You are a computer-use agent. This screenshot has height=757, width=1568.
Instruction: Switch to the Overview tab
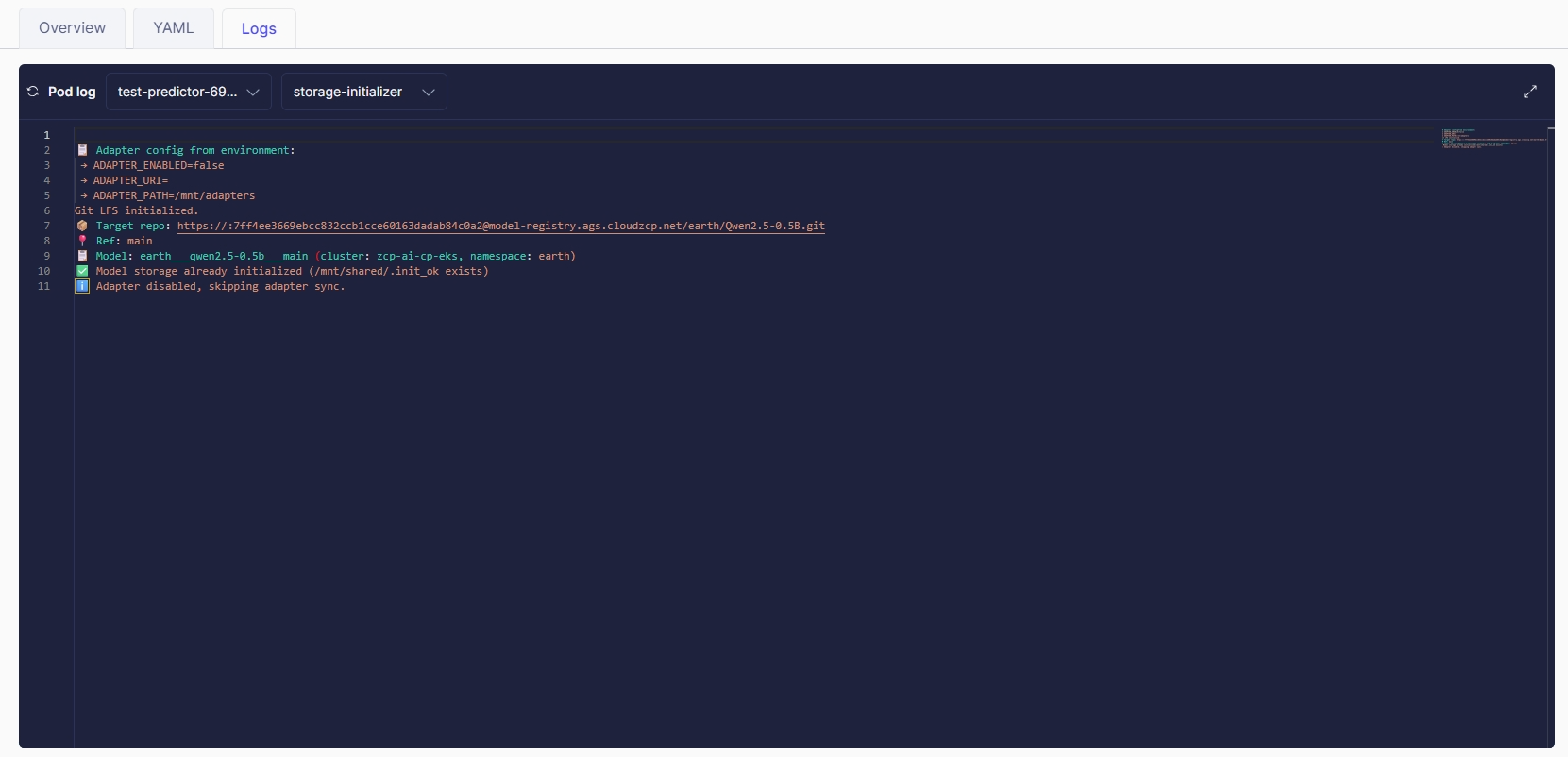tap(72, 28)
